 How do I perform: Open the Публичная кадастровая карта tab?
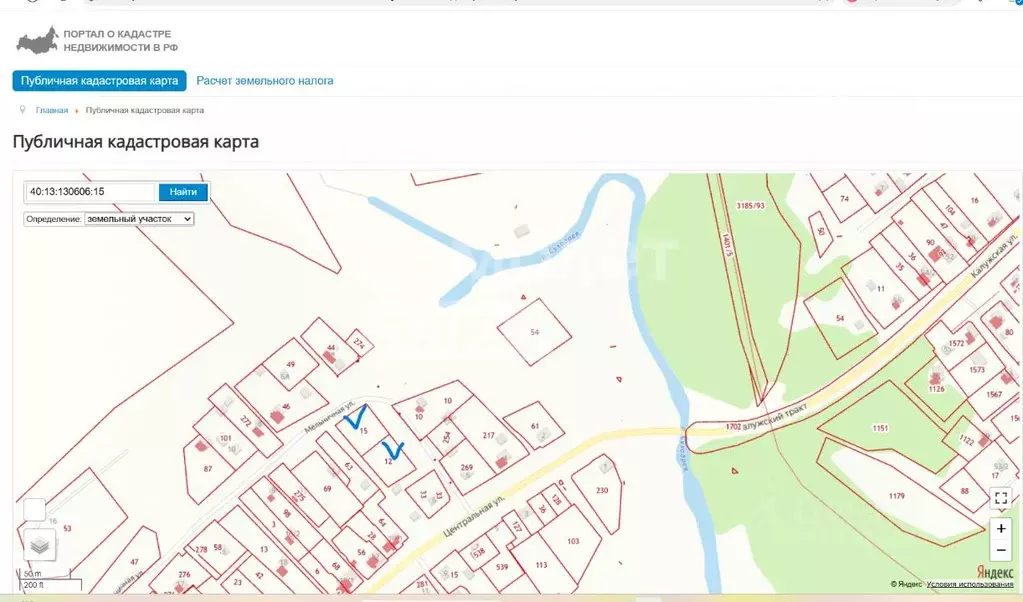click(99, 81)
